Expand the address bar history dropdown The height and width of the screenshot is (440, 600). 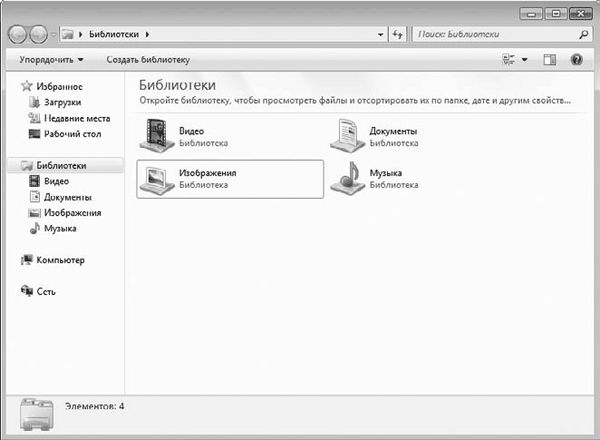(x=381, y=34)
